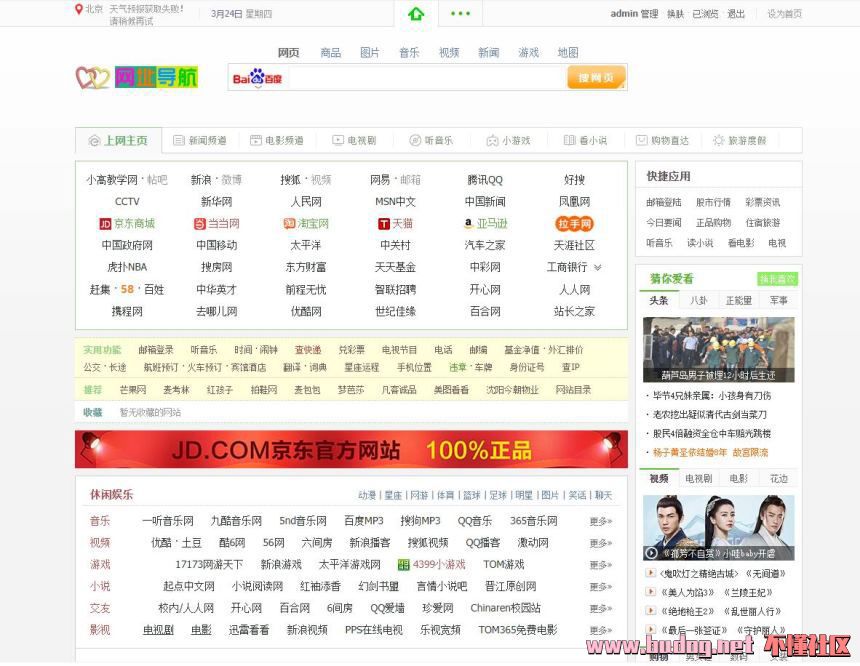Switch to the 电视剧 channel tab
Image resolution: width=860 pixels, height=666 pixels.
click(354, 140)
